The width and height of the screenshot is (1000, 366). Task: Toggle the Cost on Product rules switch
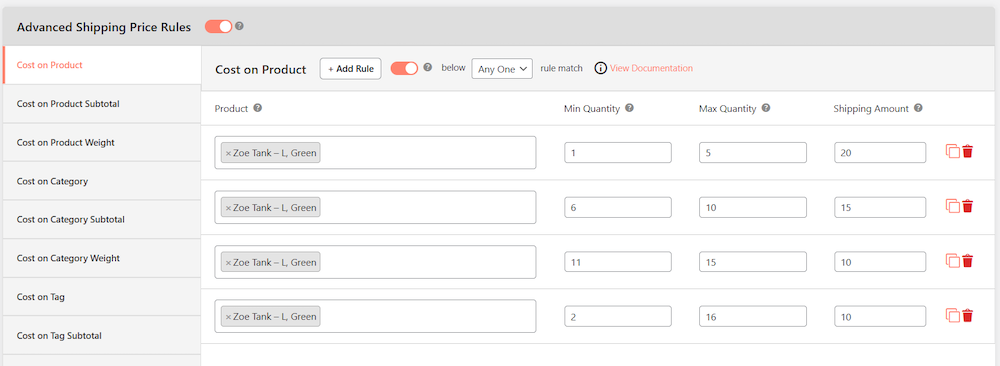404,68
